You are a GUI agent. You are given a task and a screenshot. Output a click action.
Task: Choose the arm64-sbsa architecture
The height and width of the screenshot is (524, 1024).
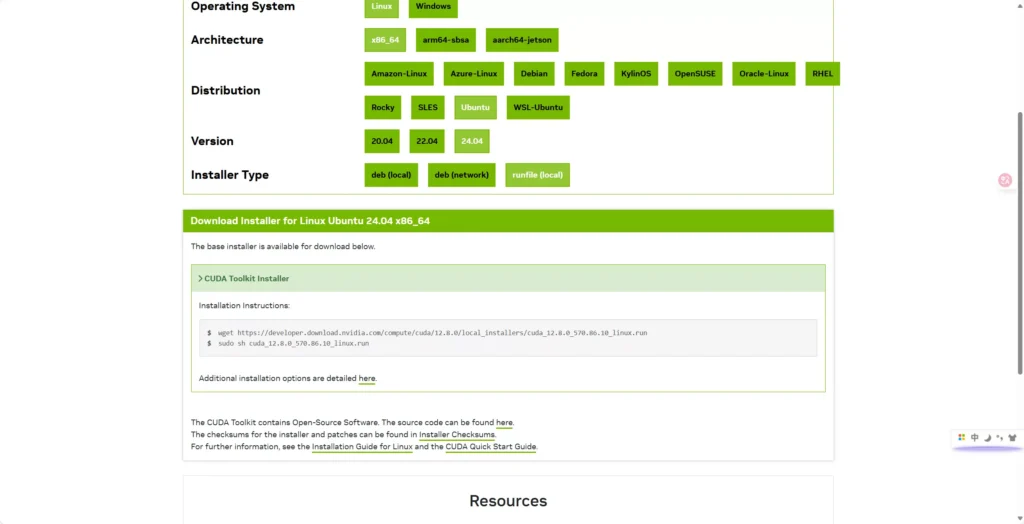(446, 40)
